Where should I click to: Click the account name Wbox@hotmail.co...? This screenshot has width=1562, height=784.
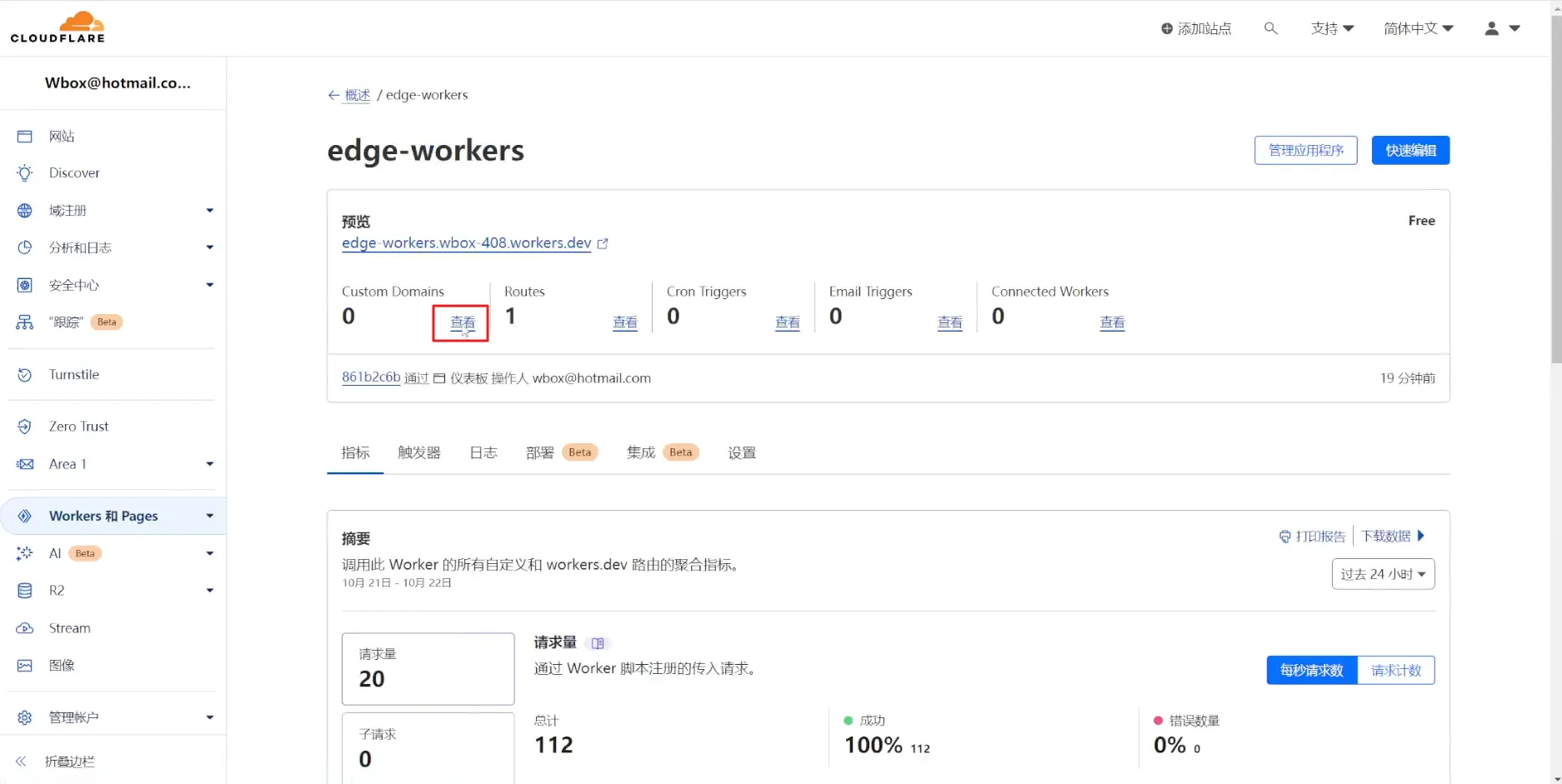coord(118,83)
